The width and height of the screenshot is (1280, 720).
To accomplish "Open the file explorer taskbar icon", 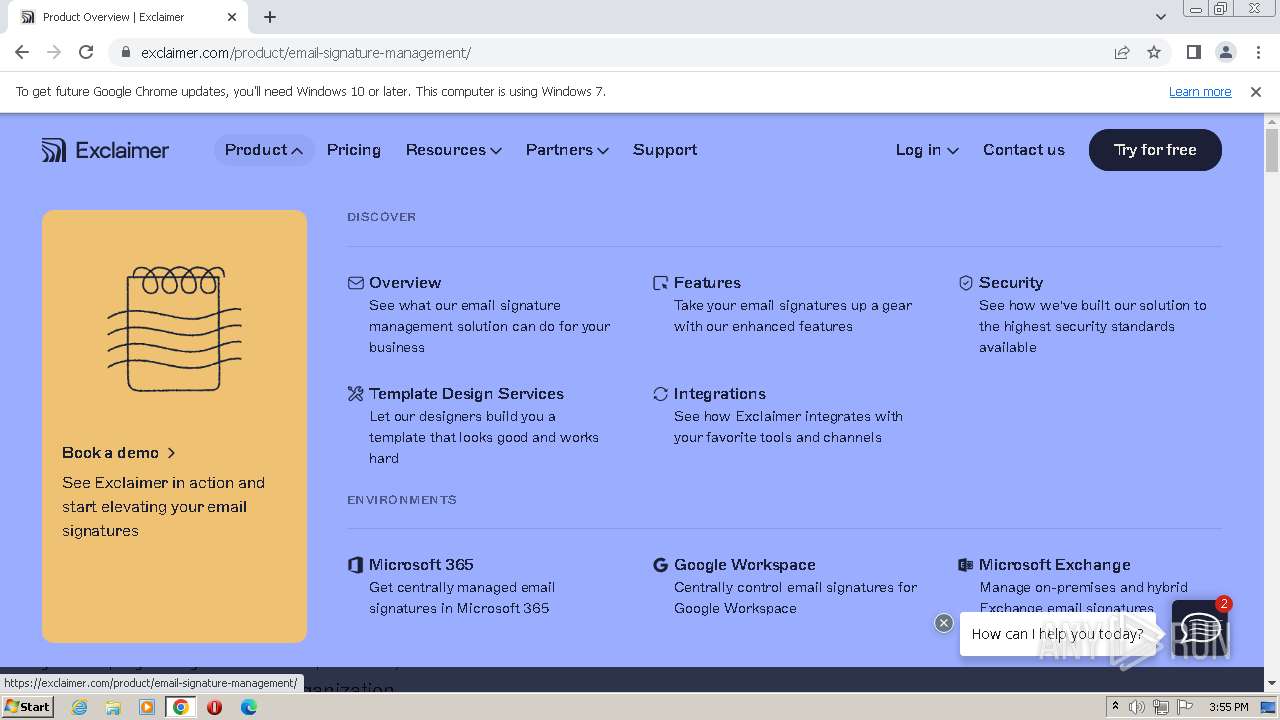I will pos(113,707).
